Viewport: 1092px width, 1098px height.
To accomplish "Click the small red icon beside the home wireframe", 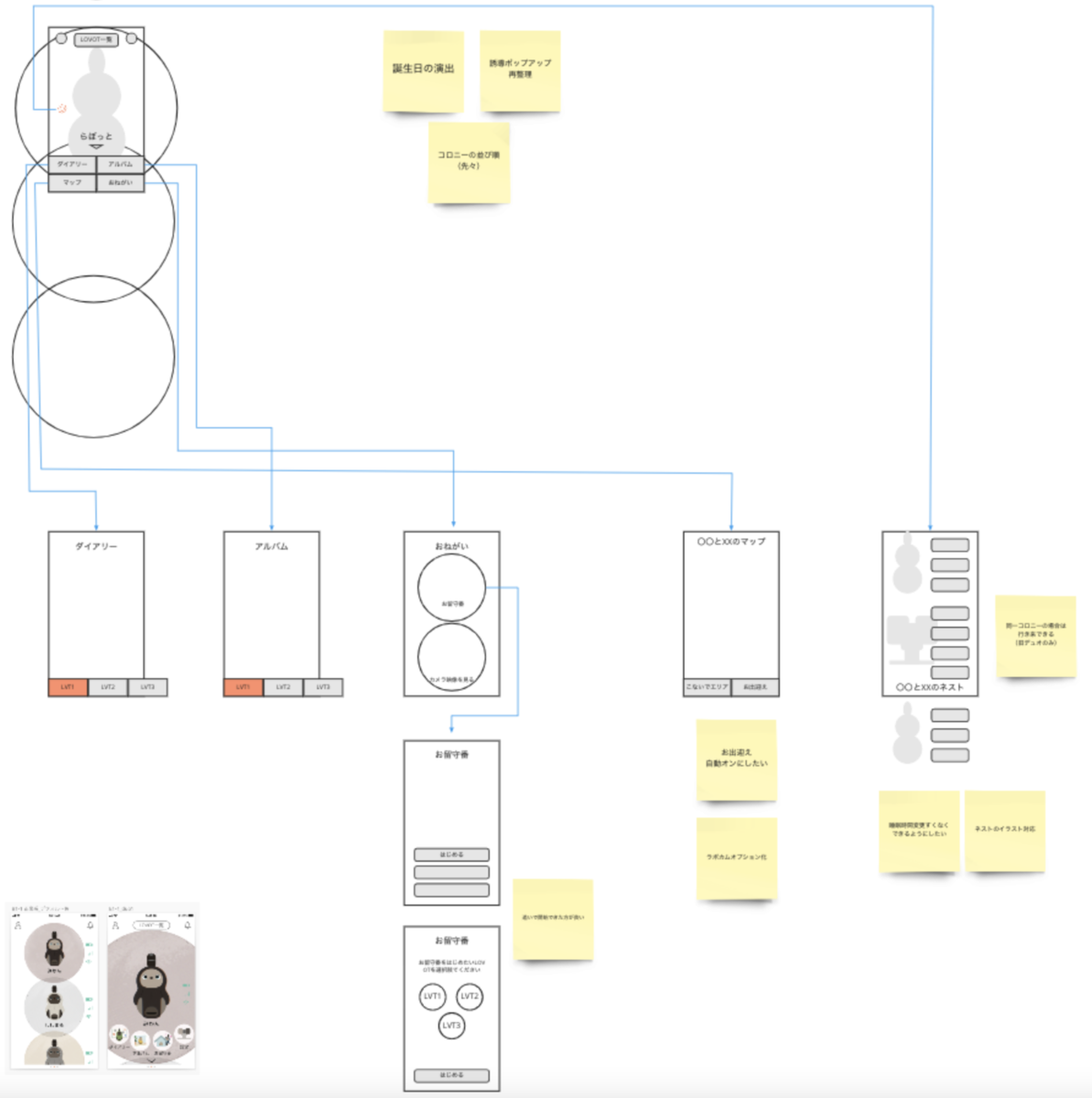I will 62,108.
